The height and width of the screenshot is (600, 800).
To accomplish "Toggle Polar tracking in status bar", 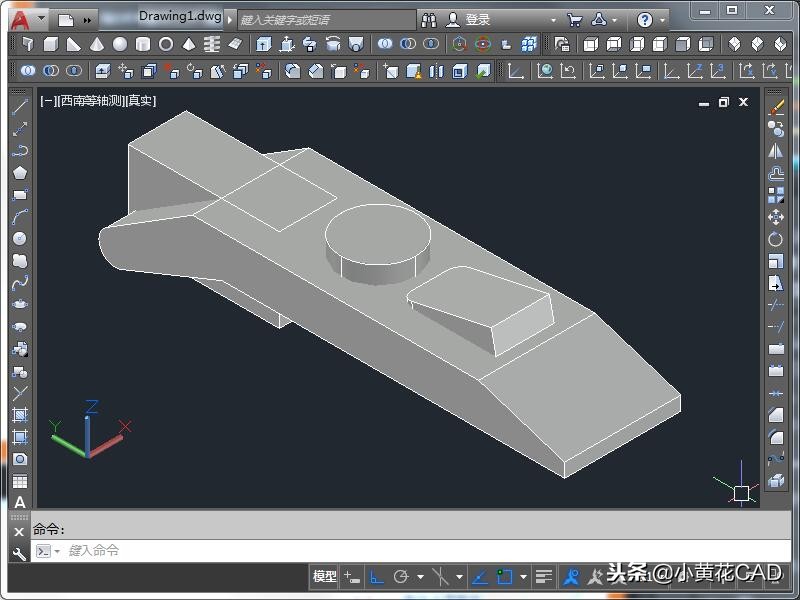I will click(401, 577).
